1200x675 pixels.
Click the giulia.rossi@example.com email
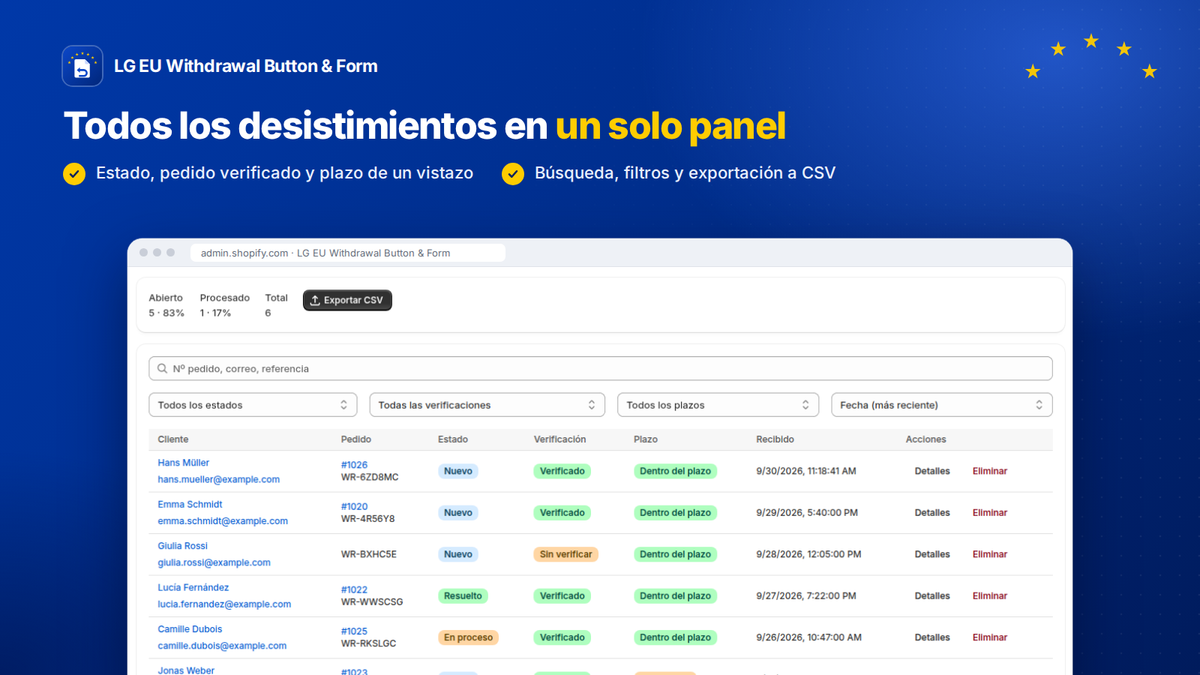click(214, 563)
